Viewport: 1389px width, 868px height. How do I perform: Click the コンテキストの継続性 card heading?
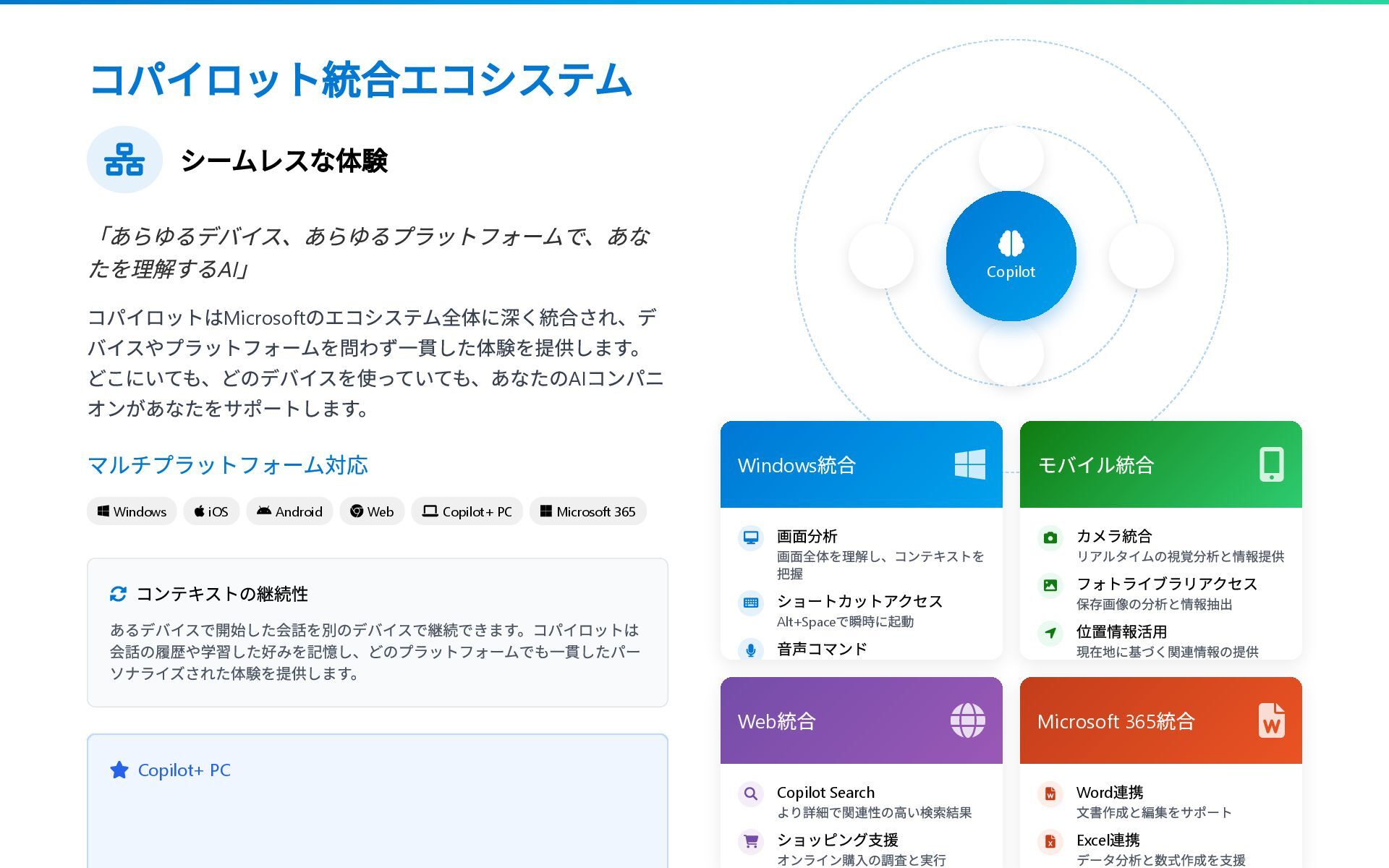click(x=222, y=594)
